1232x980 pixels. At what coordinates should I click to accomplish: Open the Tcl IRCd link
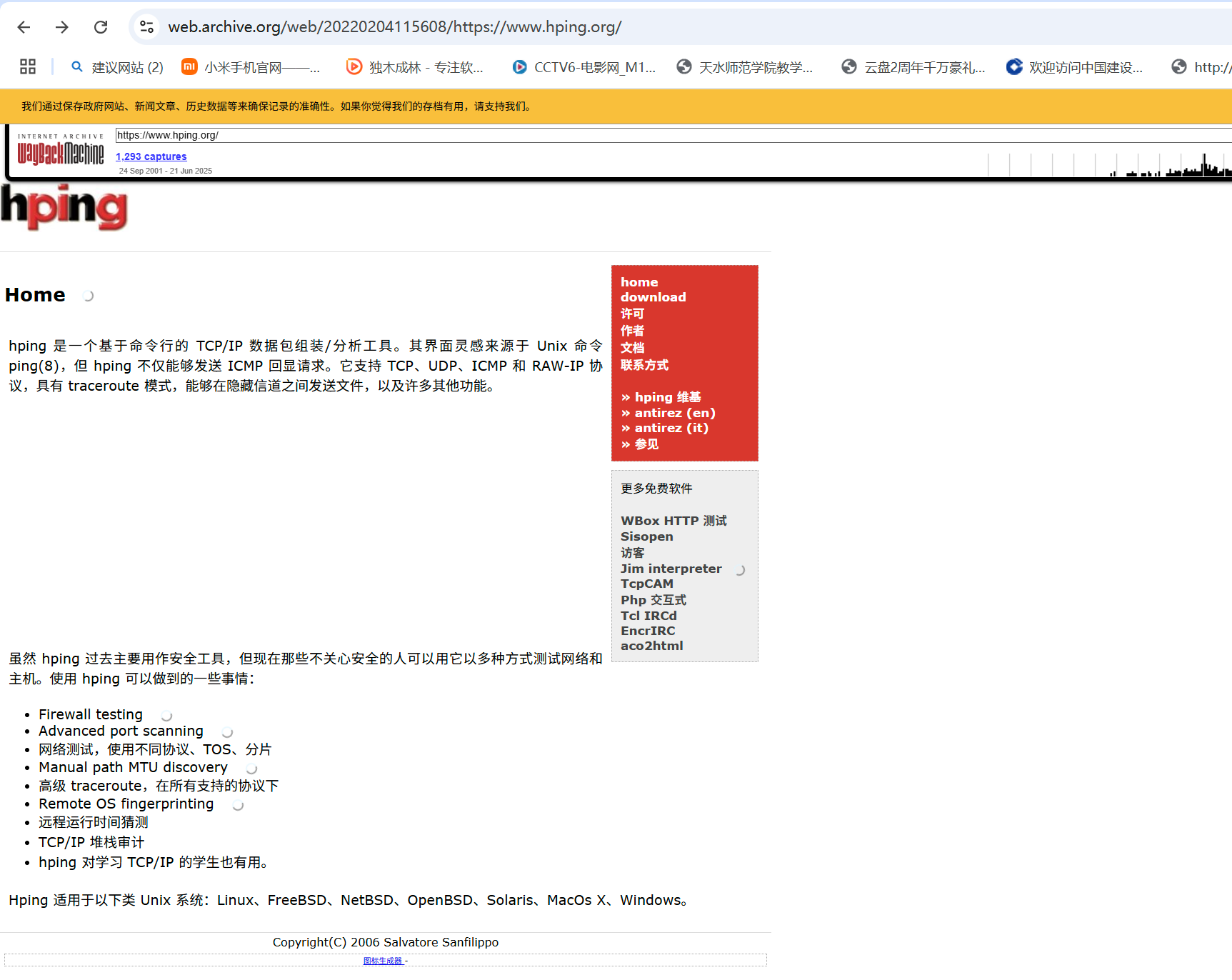(x=648, y=616)
